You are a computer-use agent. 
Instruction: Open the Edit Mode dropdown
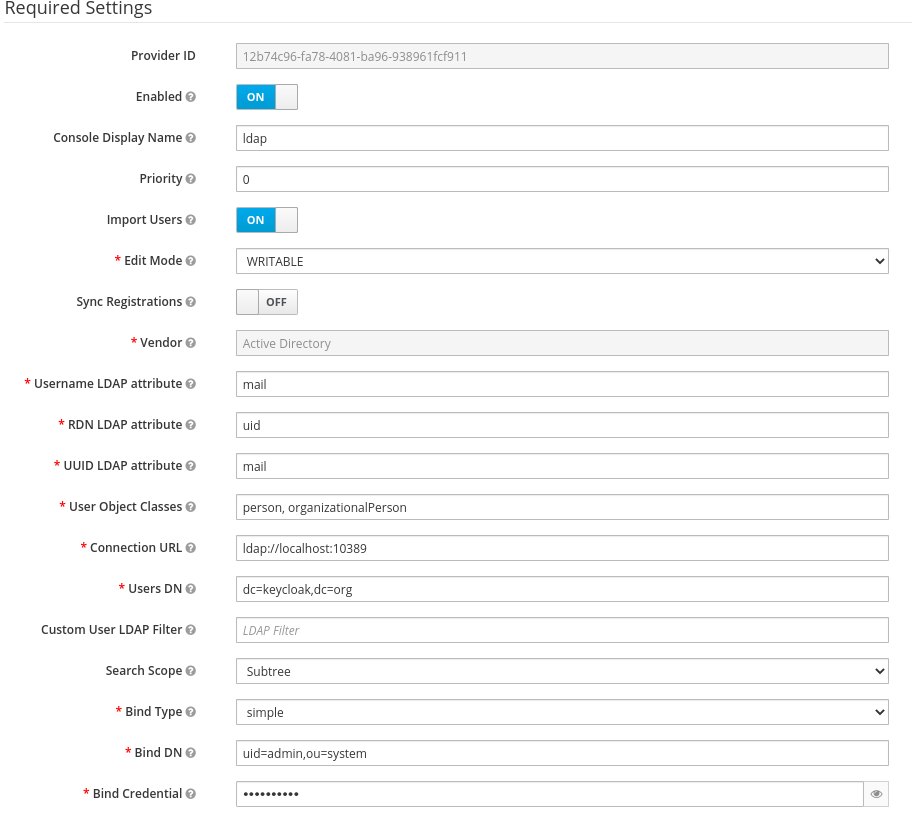point(561,260)
